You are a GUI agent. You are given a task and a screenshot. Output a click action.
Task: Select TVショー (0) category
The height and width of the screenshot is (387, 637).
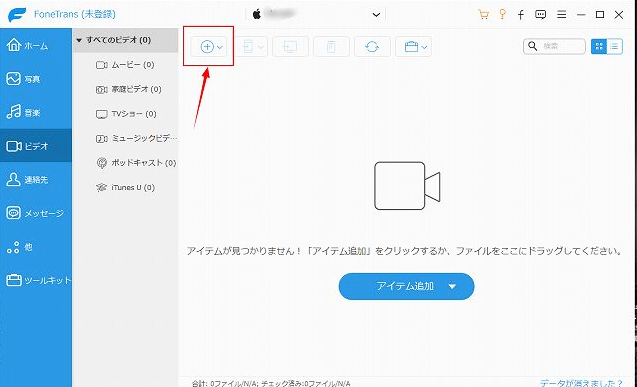pos(125,114)
